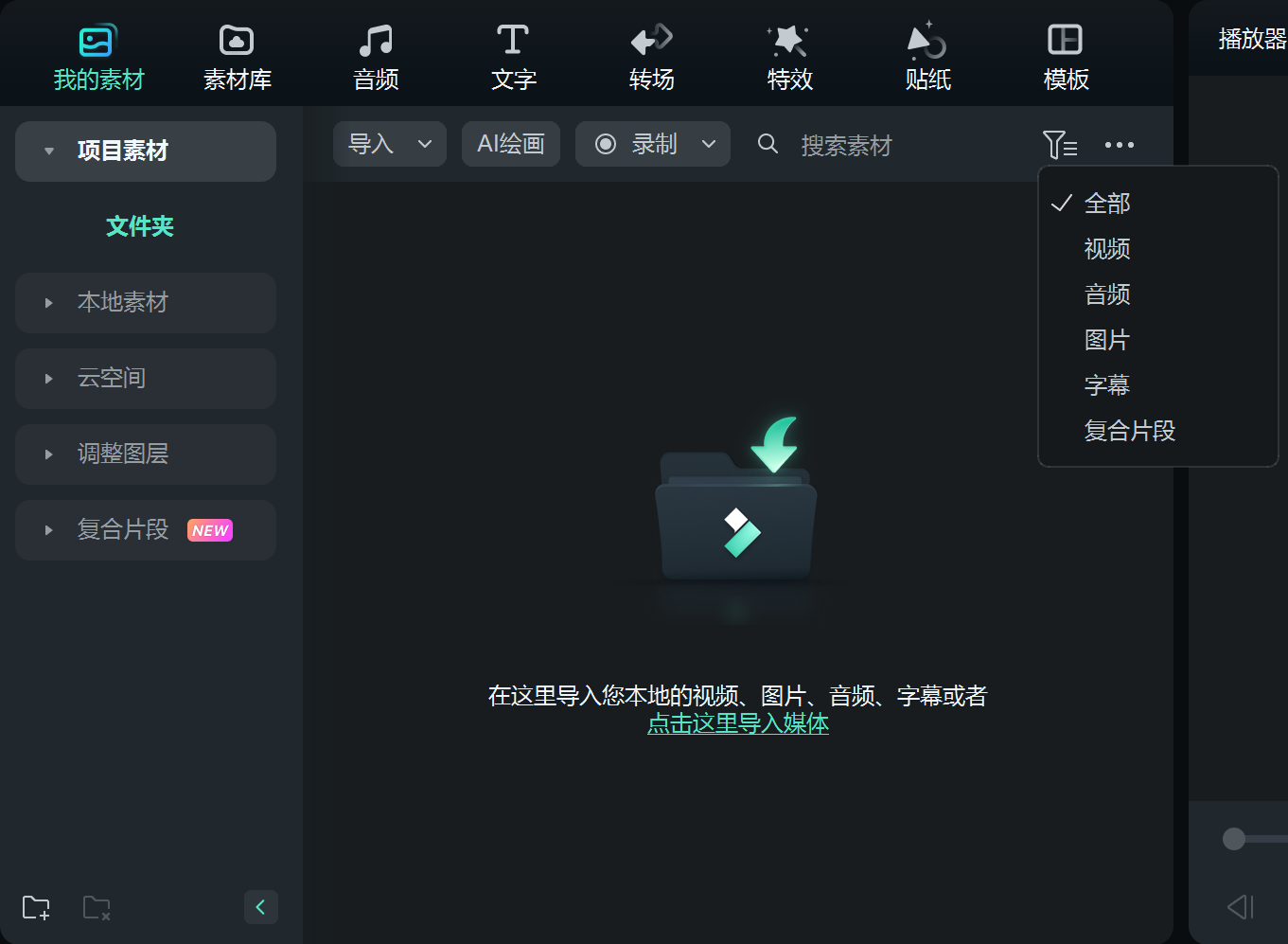Expand the 本地素材 section
1288x944 pixels.
[49, 302]
